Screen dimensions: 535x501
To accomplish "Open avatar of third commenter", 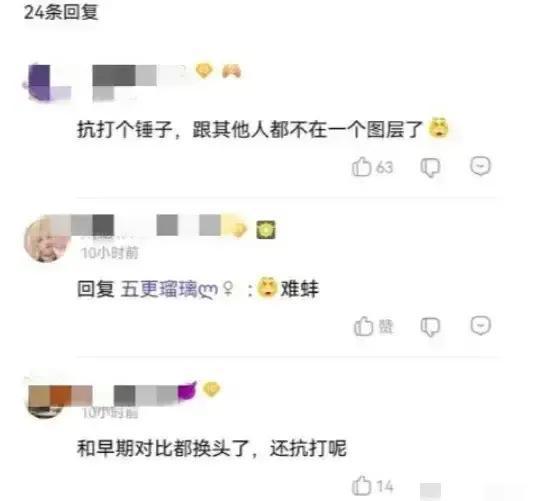I will pos(44,401).
